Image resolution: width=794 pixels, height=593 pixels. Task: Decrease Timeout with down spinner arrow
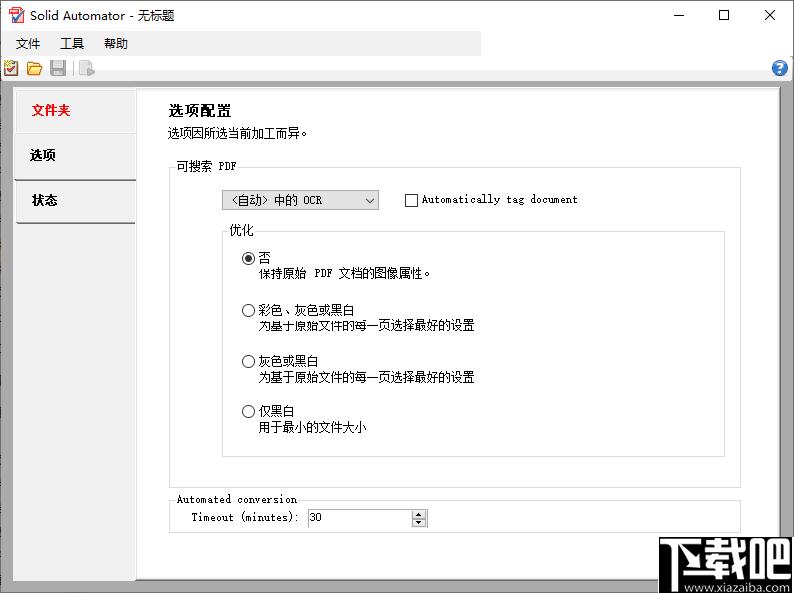tap(419, 522)
